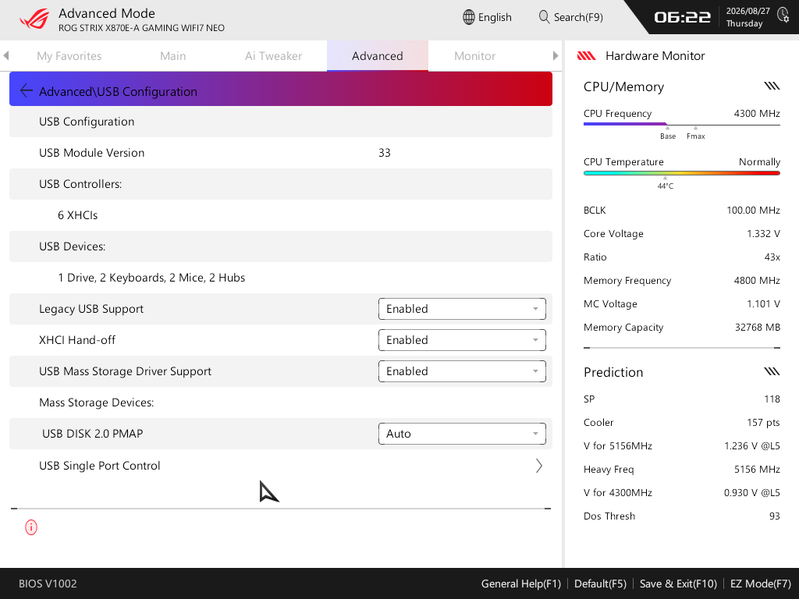799x599 pixels.
Task: Click ROG STRIX X870E-A GAMING WIFI7 NEO title
Action: (x=141, y=28)
